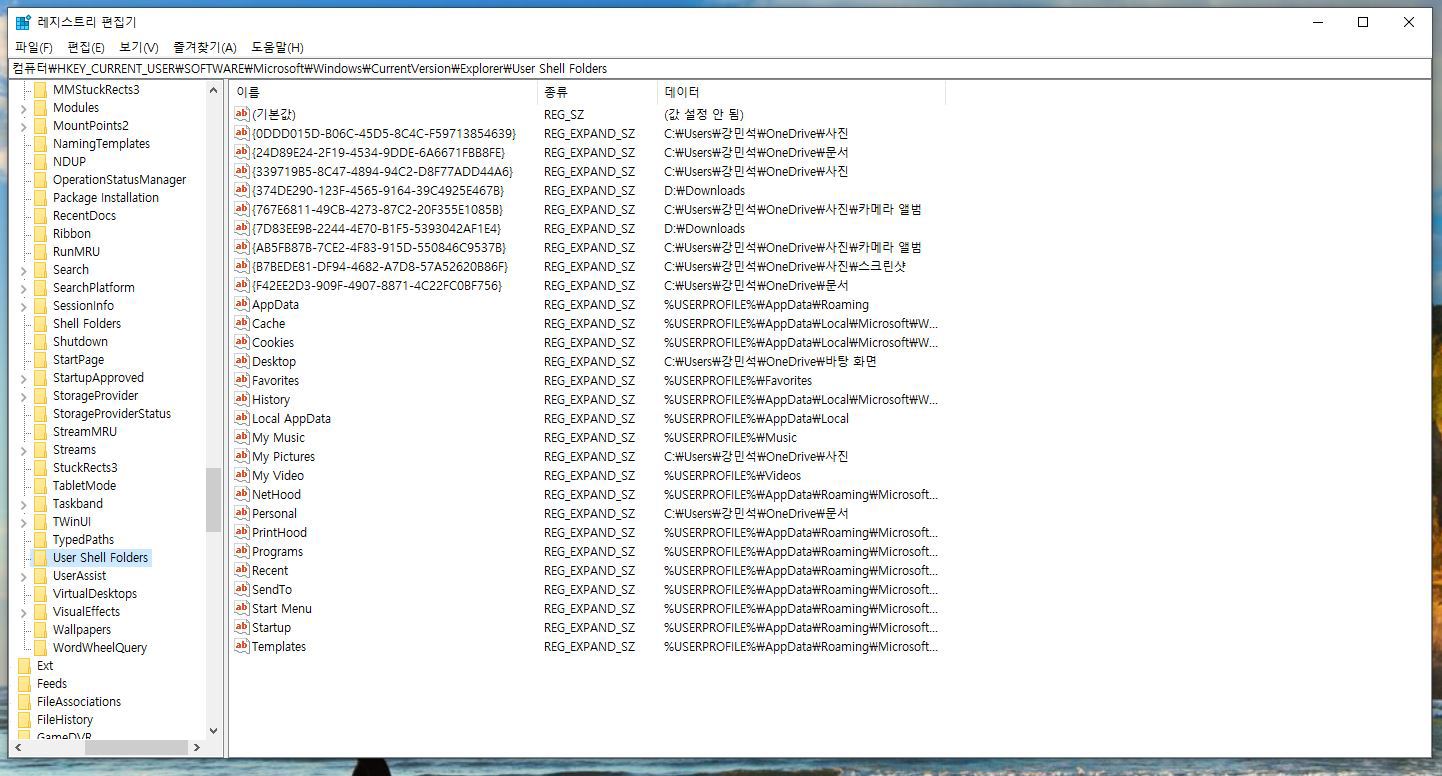
Task: Select the TypedPaths key in tree
Action: click(84, 540)
